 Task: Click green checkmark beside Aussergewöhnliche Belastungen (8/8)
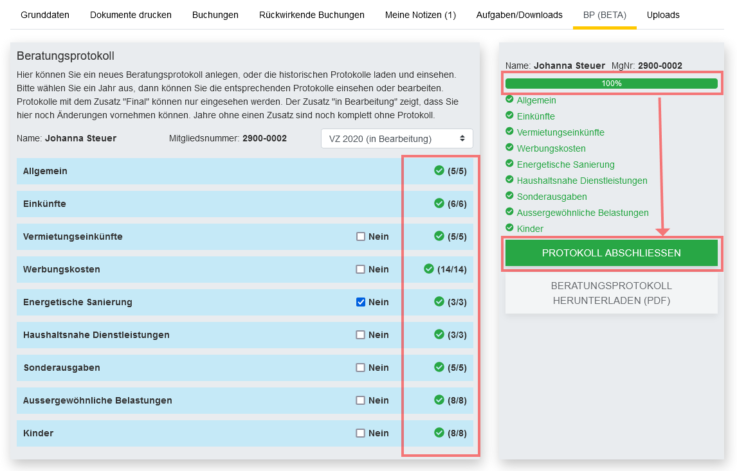439,400
